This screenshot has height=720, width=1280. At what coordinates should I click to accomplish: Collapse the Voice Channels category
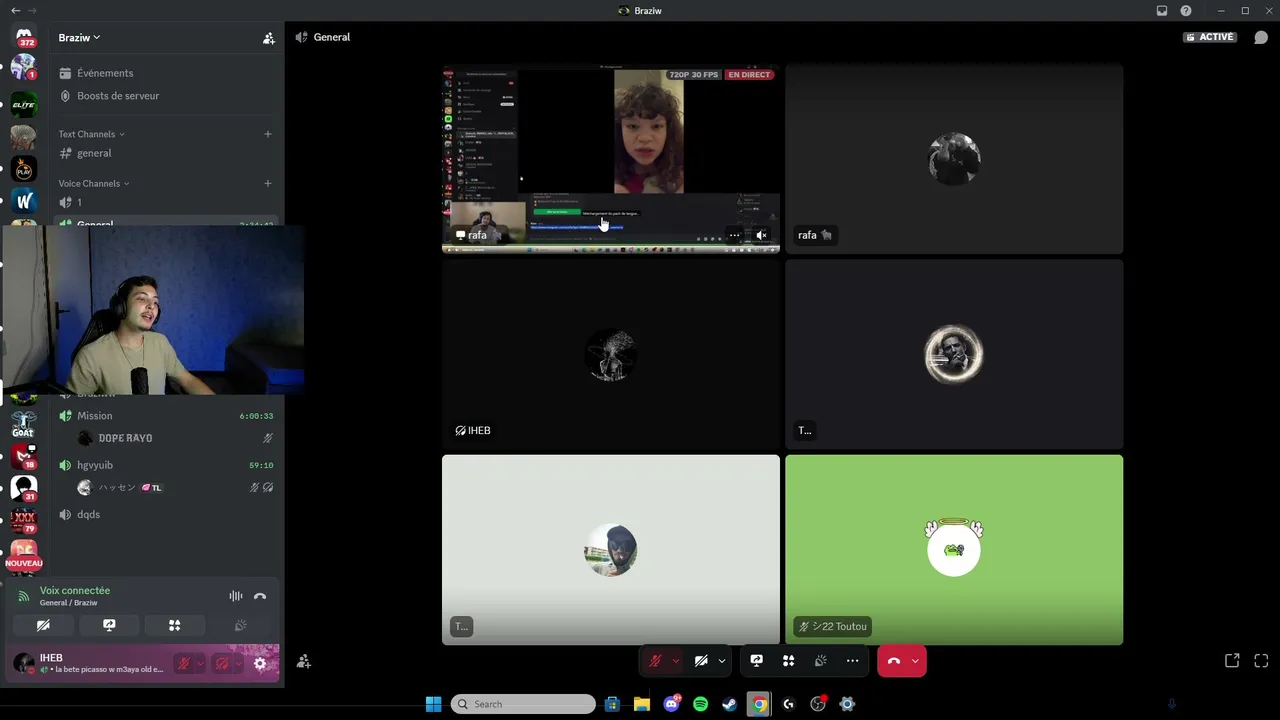(x=94, y=183)
